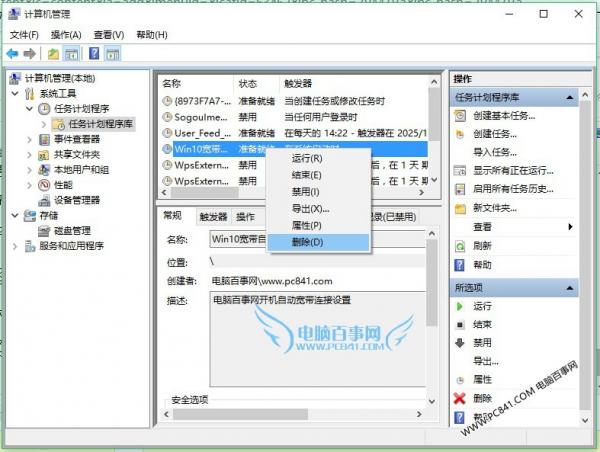Screen dimensions: 600x452
Task: Switch to the 触发器 tab
Action: click(213, 217)
